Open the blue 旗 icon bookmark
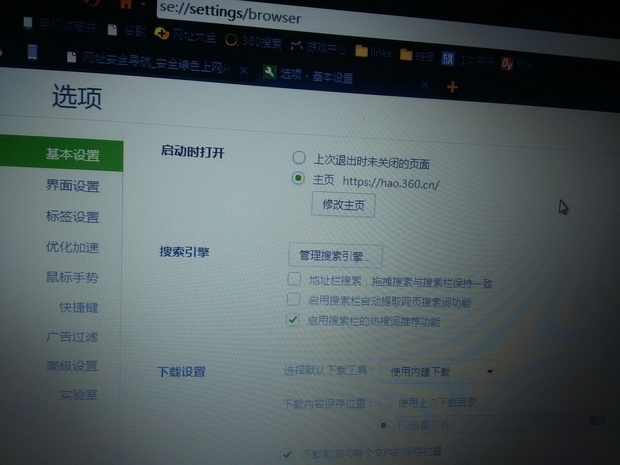Viewport: 620px width, 465px height. click(x=448, y=58)
